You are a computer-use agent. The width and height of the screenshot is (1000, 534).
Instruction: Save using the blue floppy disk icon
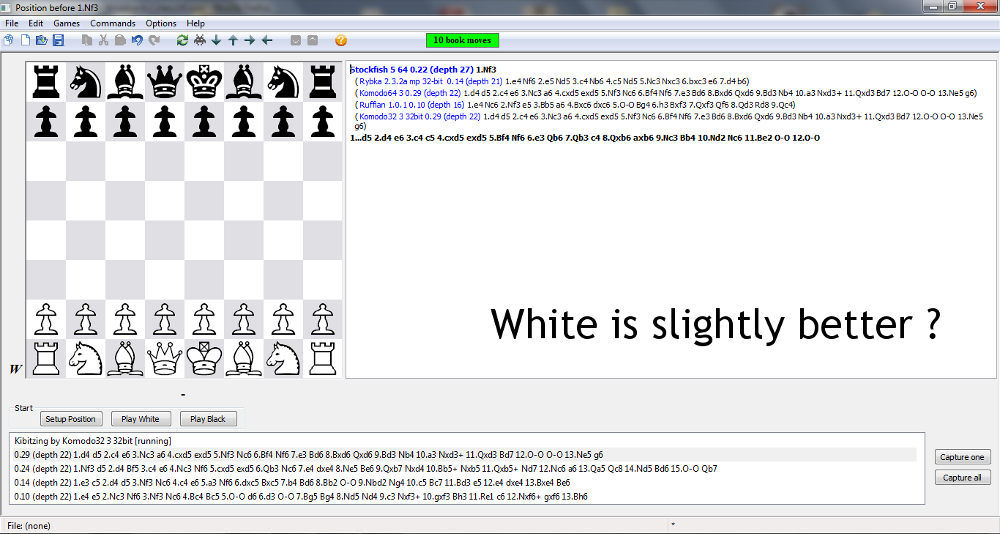point(58,40)
